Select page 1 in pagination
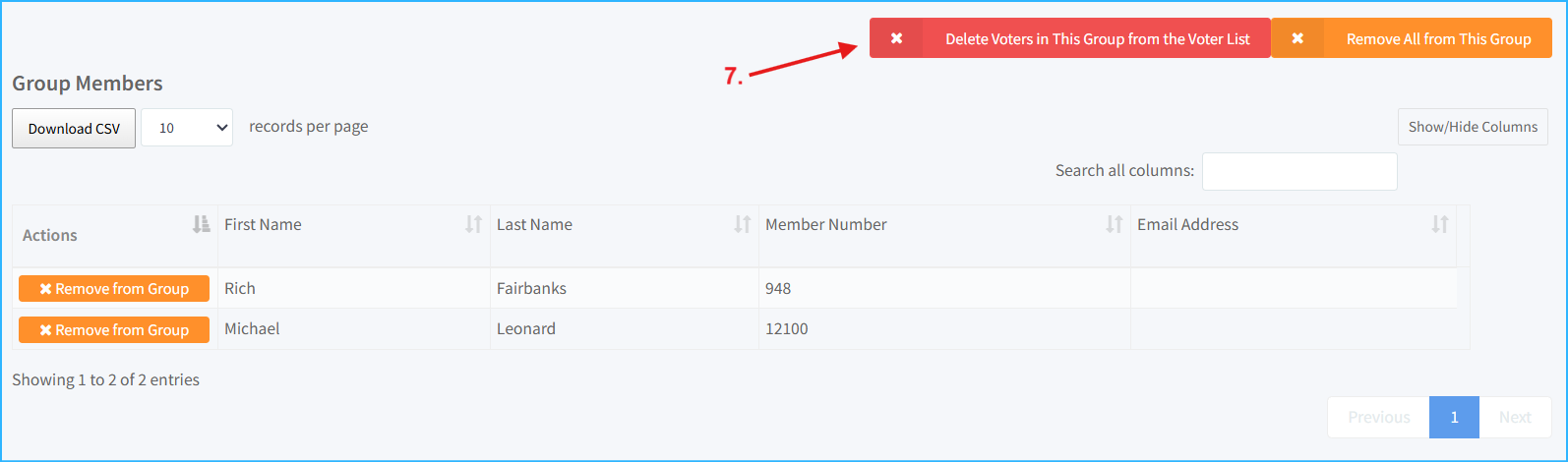Viewport: 1568px width, 462px height. tap(1454, 418)
